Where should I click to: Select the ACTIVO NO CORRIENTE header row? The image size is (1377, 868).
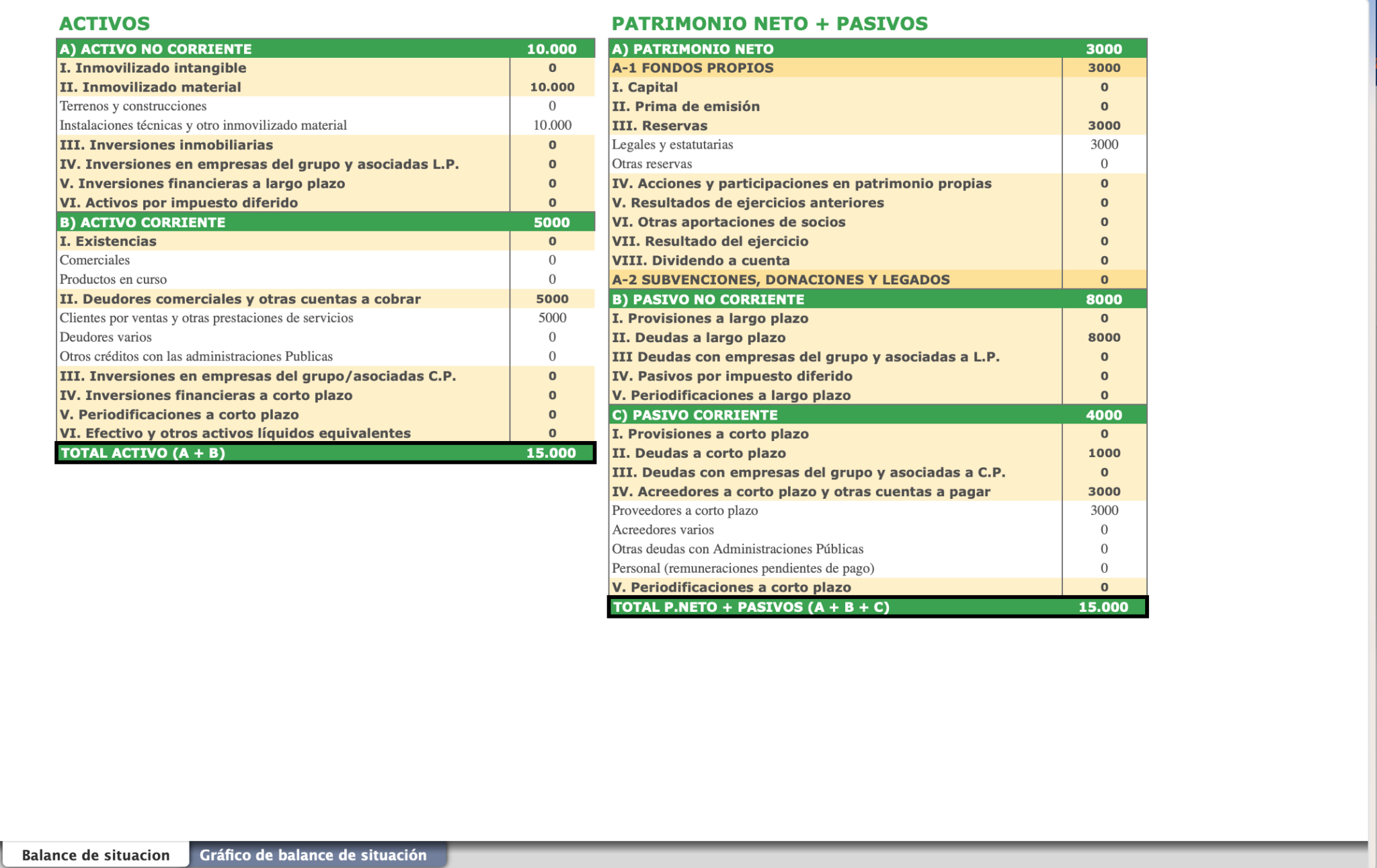click(x=202, y=48)
